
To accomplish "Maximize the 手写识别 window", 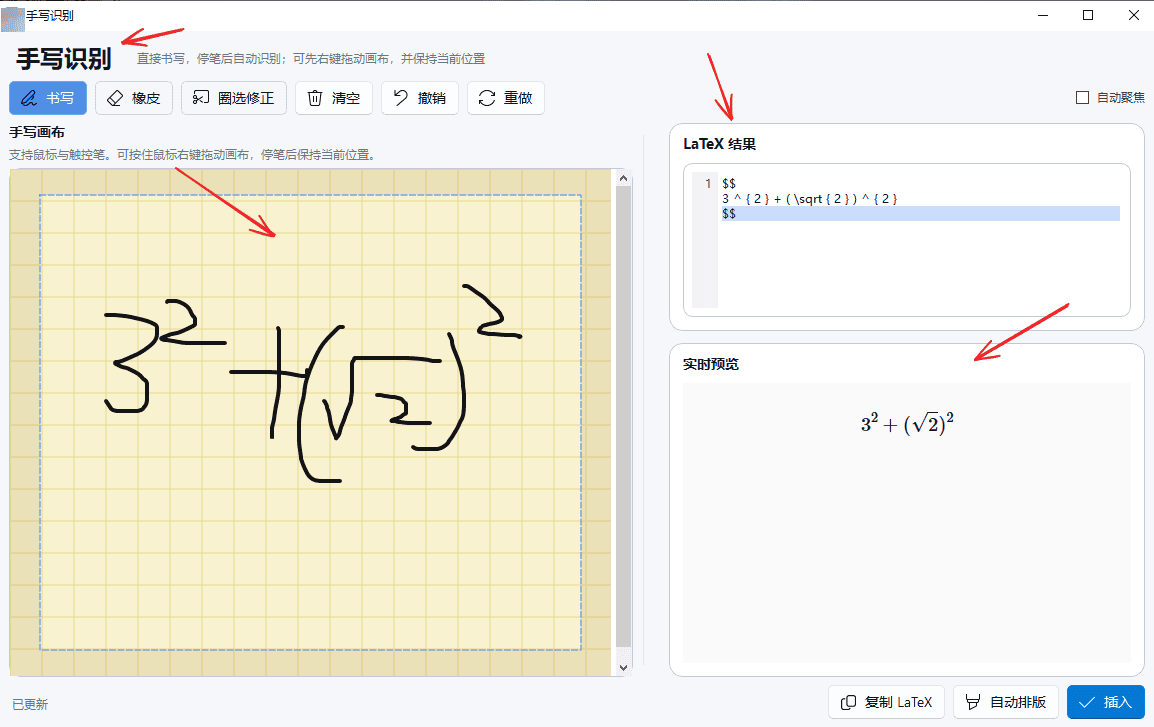I will click(1088, 15).
